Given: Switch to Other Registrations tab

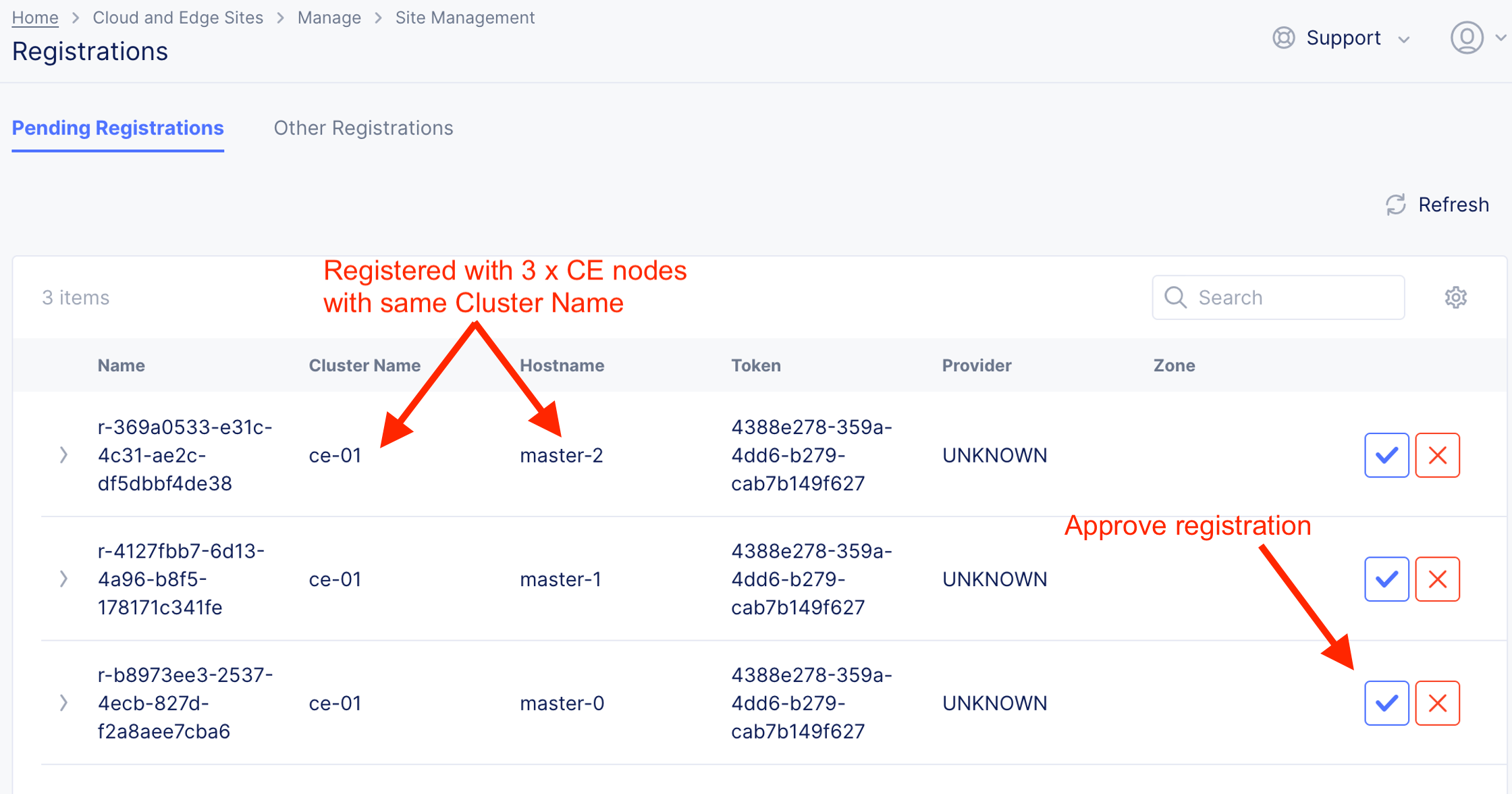Looking at the screenshot, I should point(363,128).
